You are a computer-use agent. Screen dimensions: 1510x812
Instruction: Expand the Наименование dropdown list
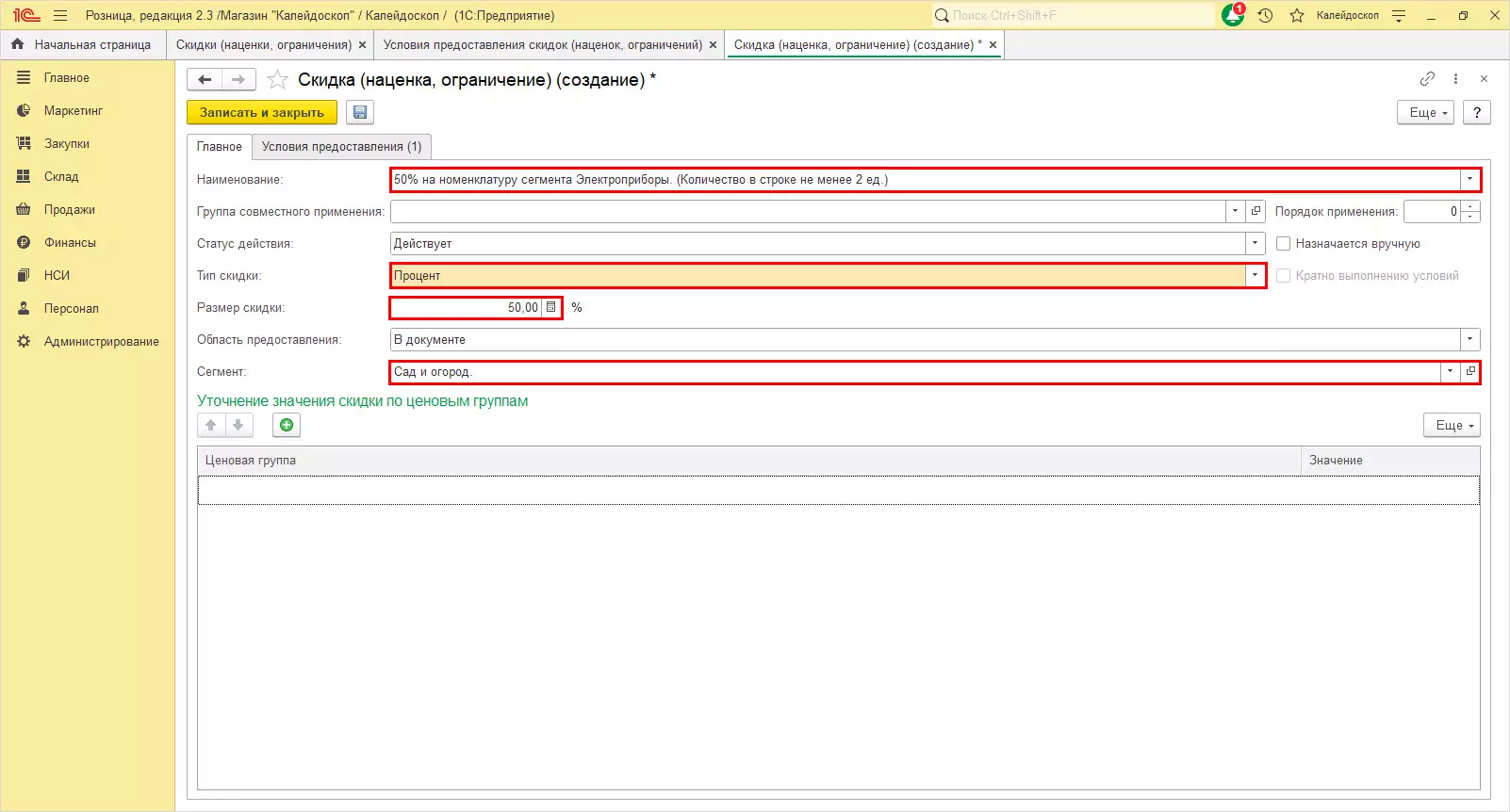(1469, 179)
